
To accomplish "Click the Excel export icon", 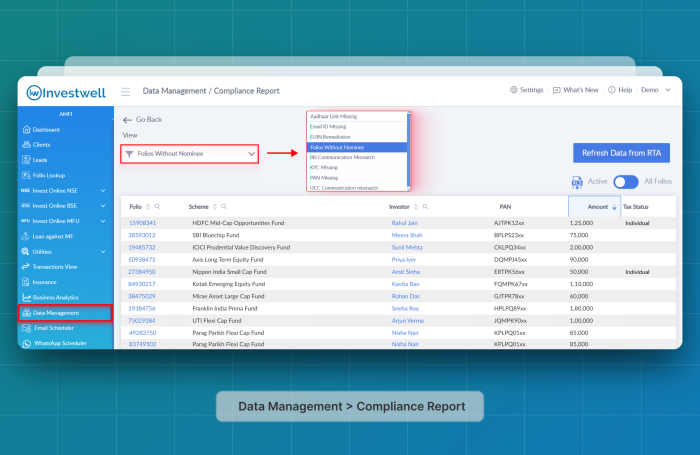I will (577, 182).
